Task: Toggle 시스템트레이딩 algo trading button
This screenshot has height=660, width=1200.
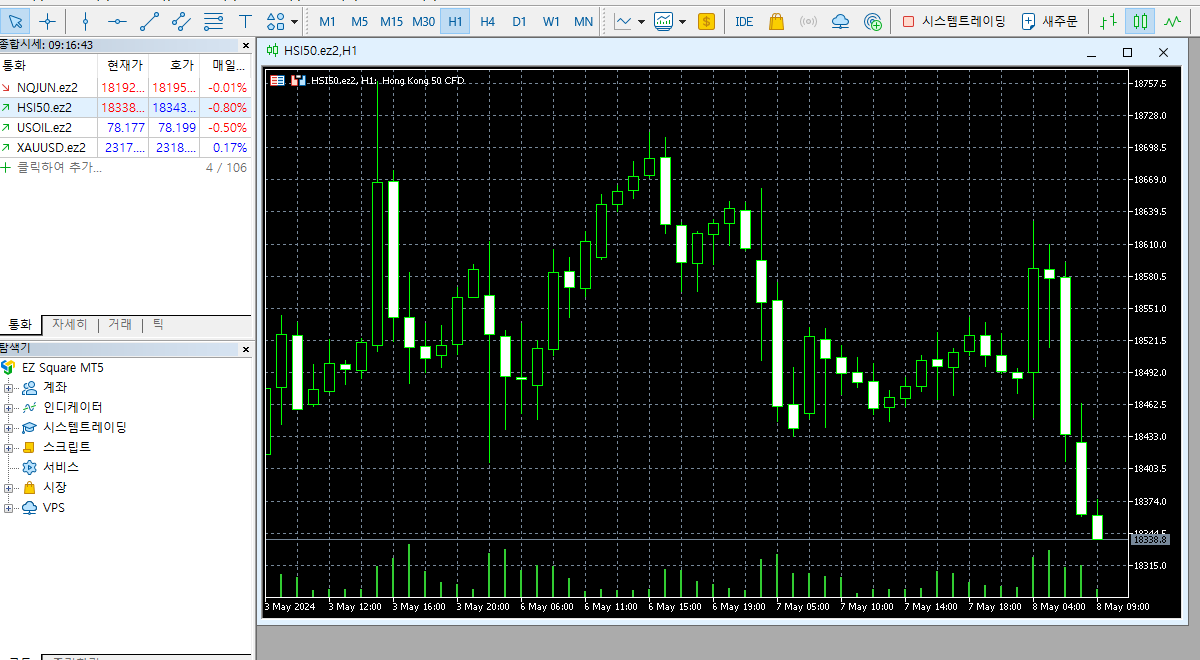Action: pos(953,21)
